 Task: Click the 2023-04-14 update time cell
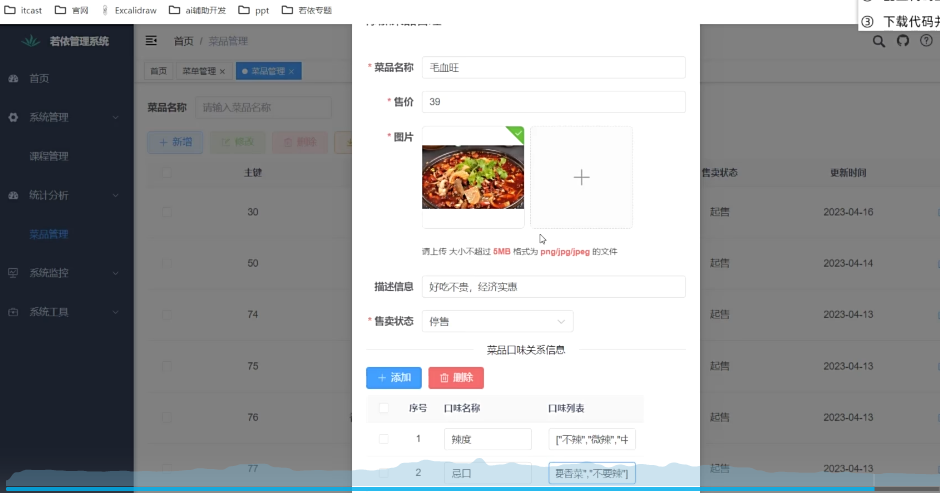[x=848, y=263]
